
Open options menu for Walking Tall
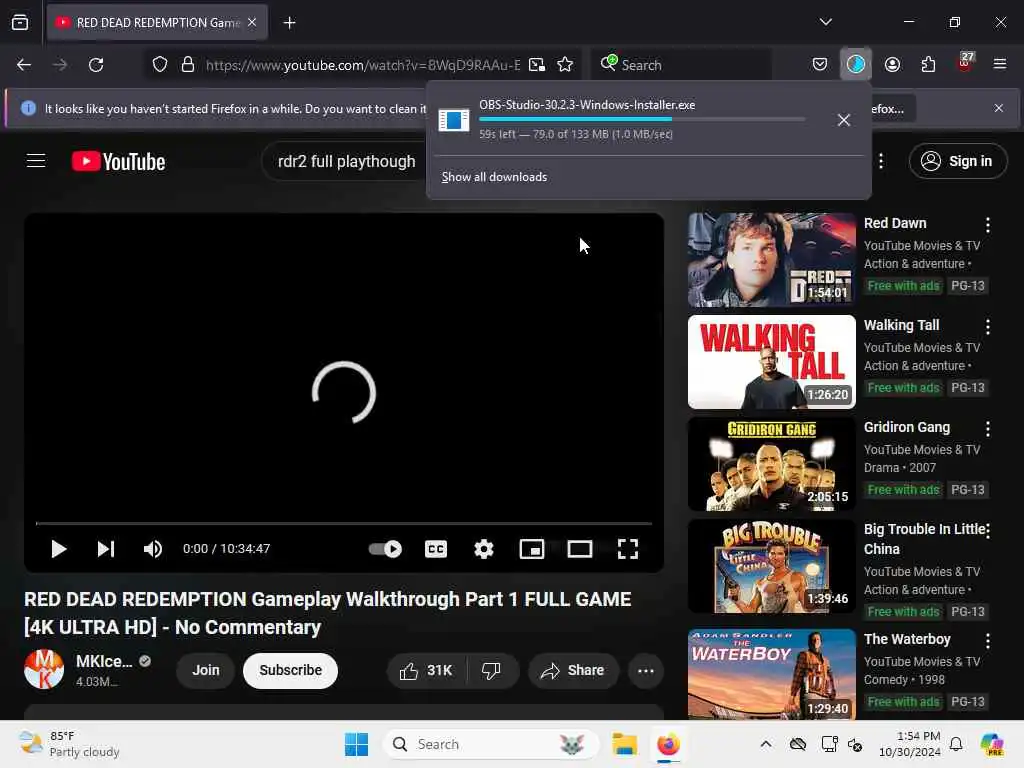tap(987, 327)
